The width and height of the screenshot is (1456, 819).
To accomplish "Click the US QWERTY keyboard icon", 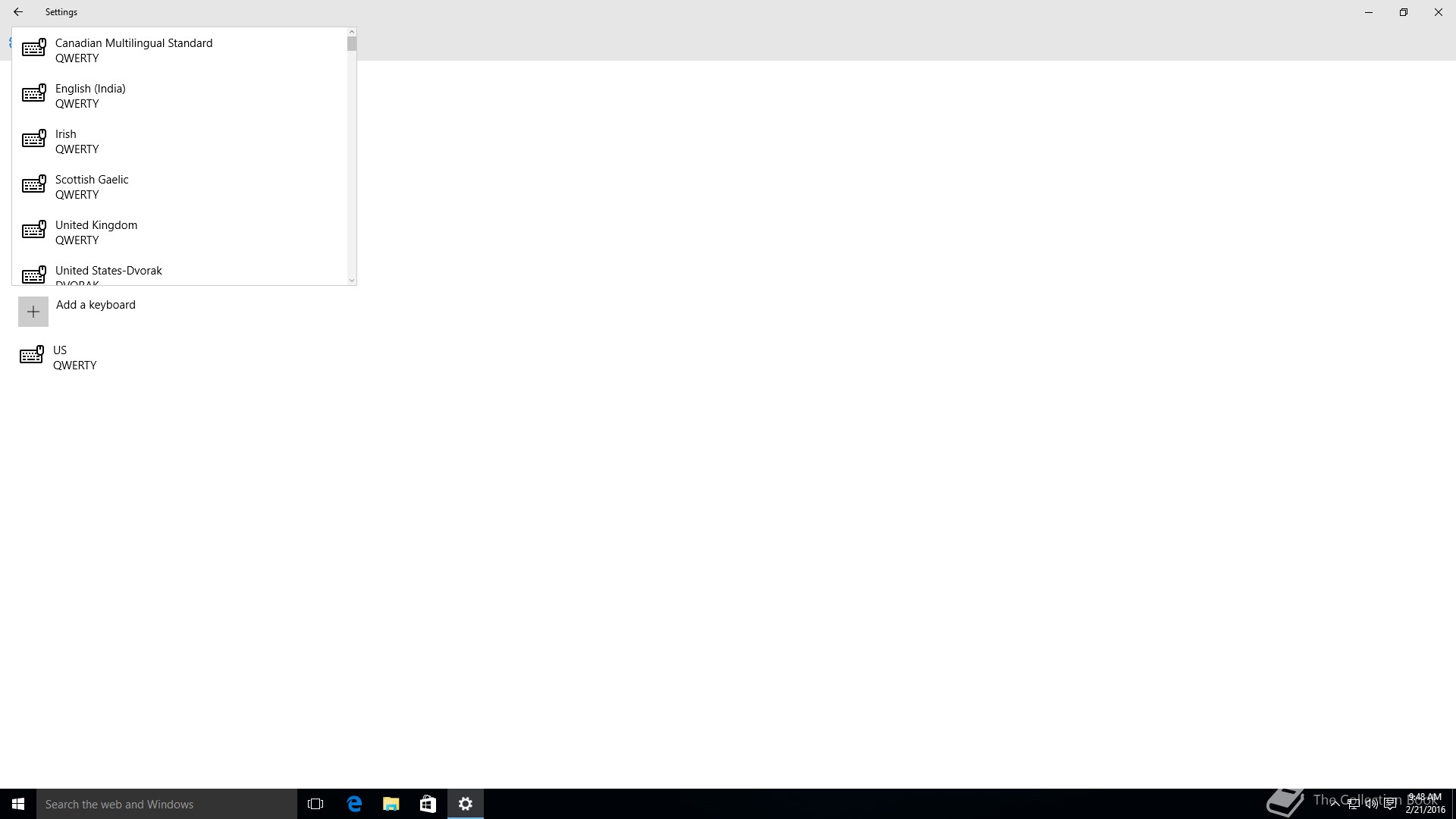I will click(32, 356).
